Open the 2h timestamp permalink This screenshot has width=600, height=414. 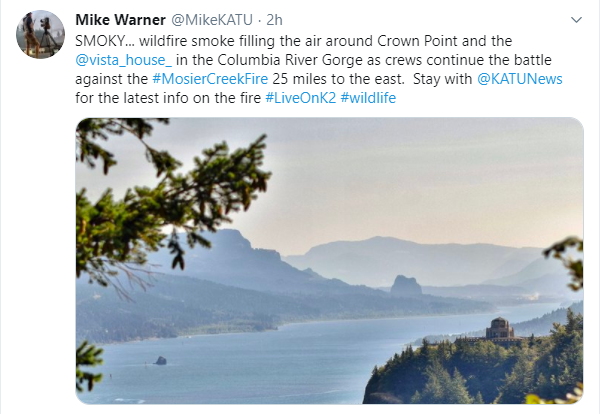274,20
